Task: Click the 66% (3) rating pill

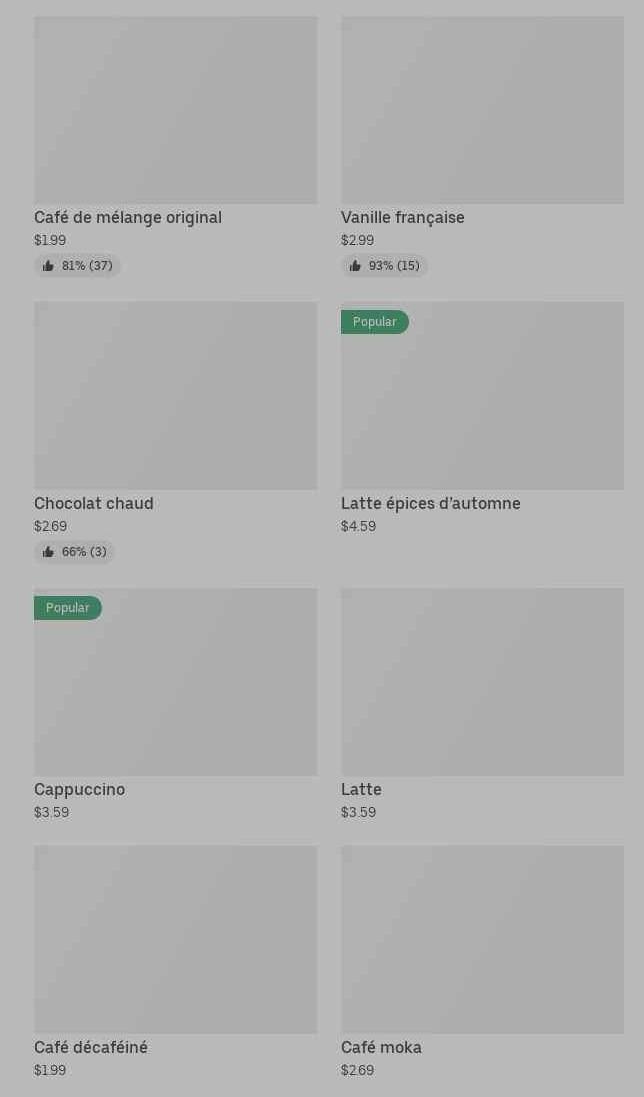Action: click(75, 552)
